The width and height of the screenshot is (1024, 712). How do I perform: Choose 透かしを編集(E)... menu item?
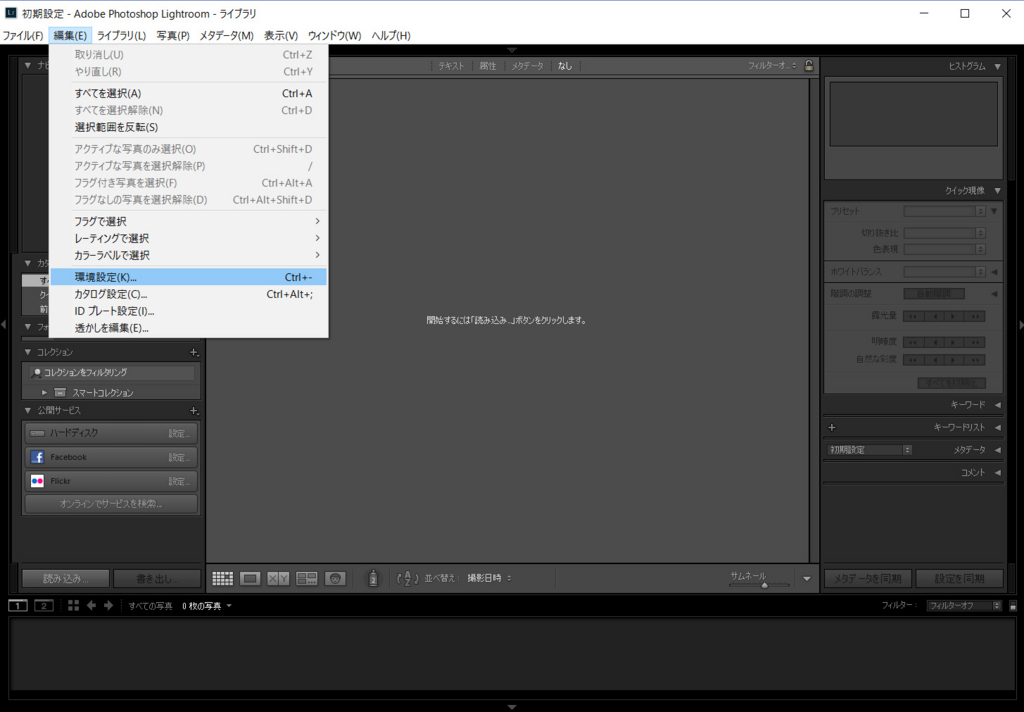[188, 328]
